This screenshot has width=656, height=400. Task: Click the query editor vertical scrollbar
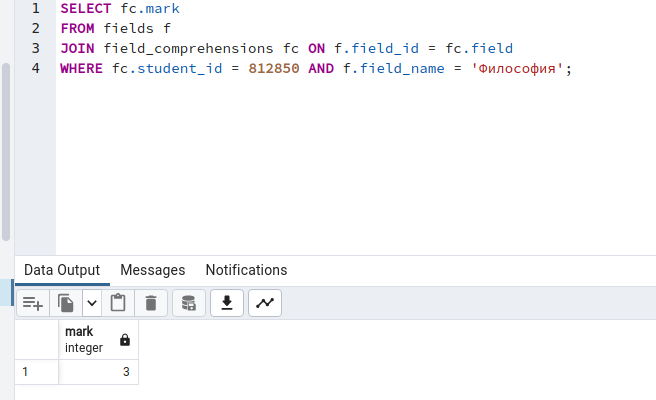pos(6,152)
